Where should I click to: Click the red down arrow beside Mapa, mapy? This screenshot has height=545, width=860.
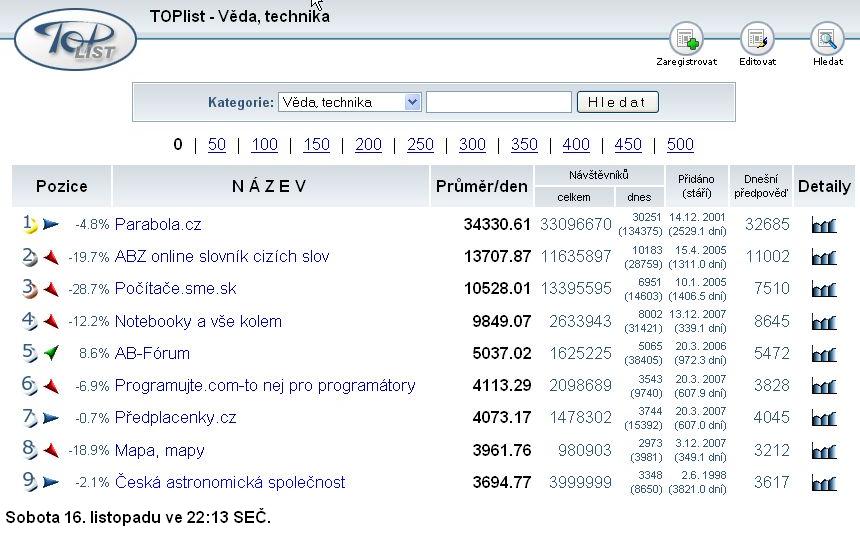(x=51, y=450)
